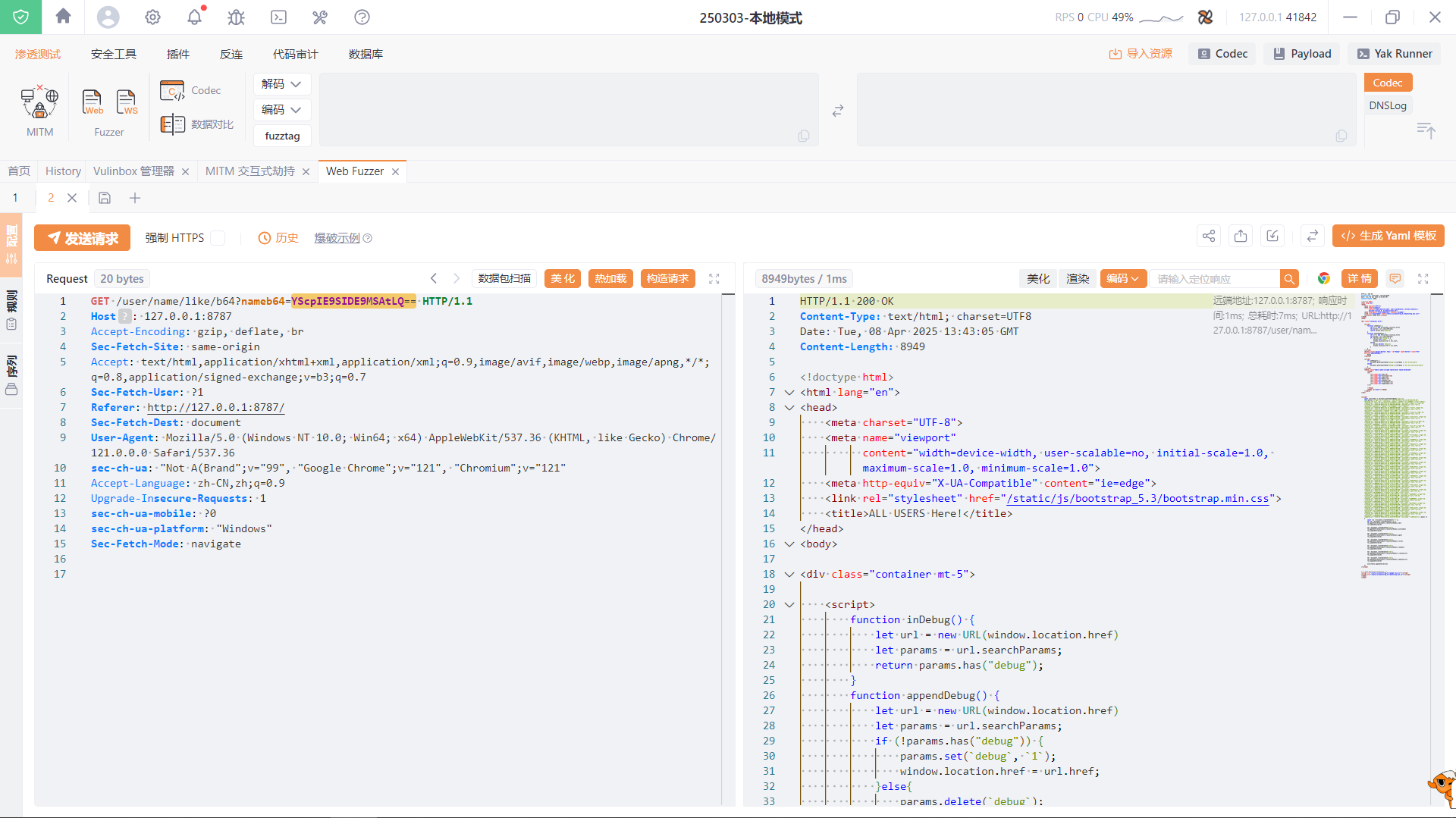Click the response locate search field

pyautogui.click(x=1214, y=279)
